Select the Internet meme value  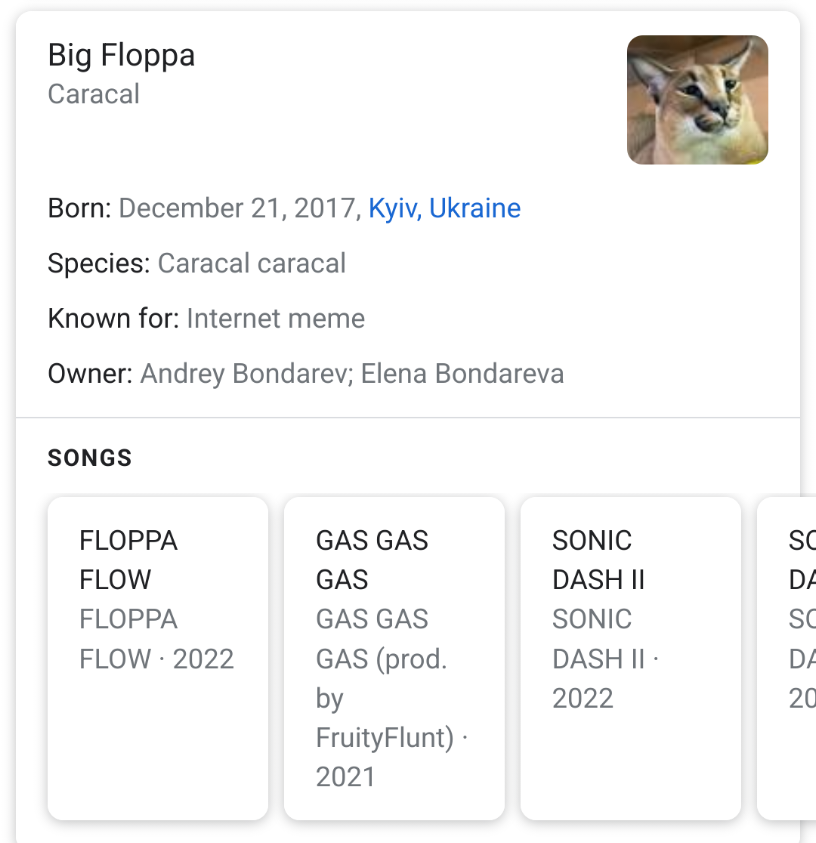click(276, 318)
